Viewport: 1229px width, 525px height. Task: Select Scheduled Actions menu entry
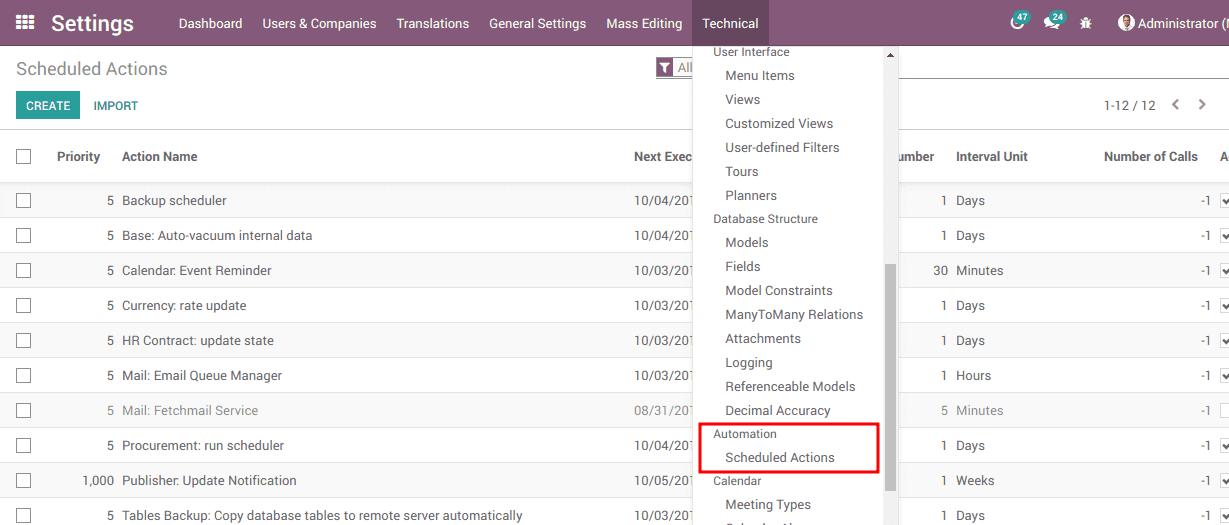pos(779,457)
